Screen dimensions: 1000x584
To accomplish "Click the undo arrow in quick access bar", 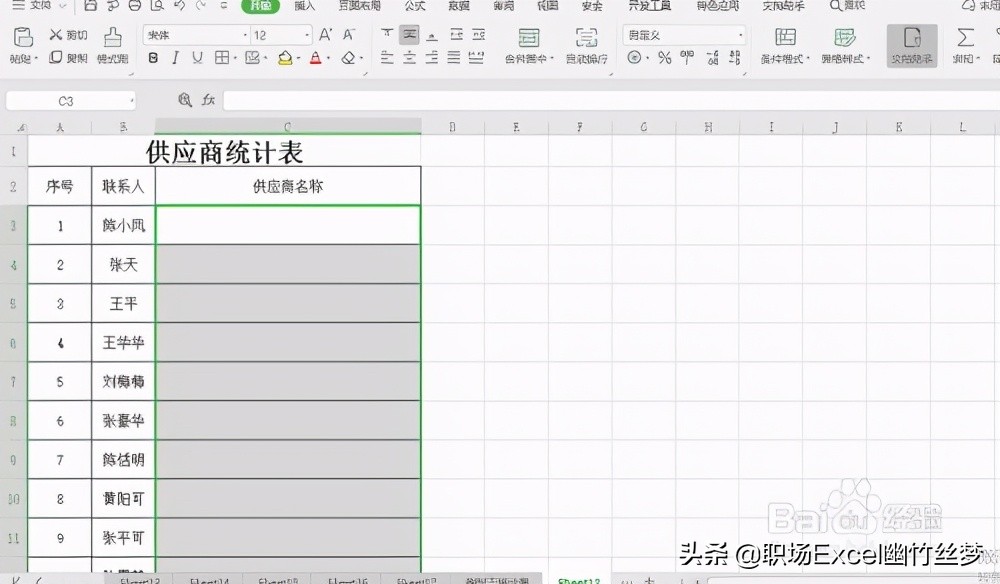I will 178,7.
